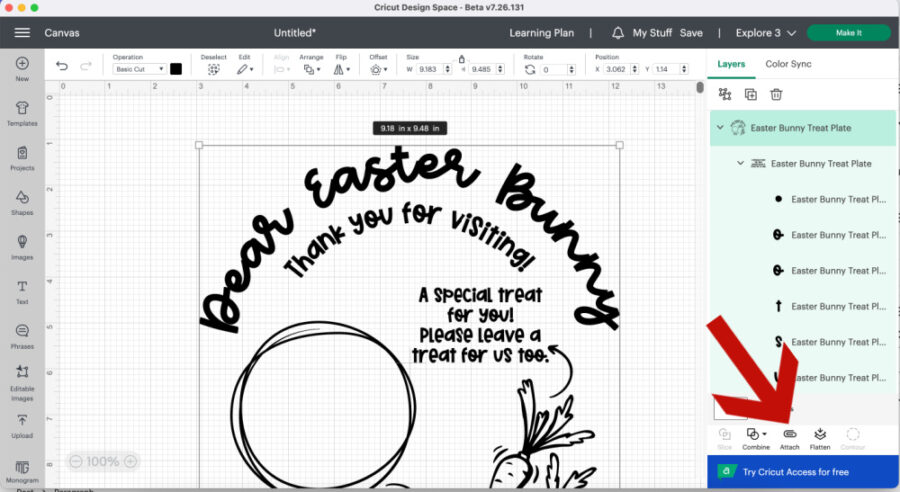This screenshot has width=900, height=492.
Task: Open the Shapes tool
Action: [x=22, y=201]
